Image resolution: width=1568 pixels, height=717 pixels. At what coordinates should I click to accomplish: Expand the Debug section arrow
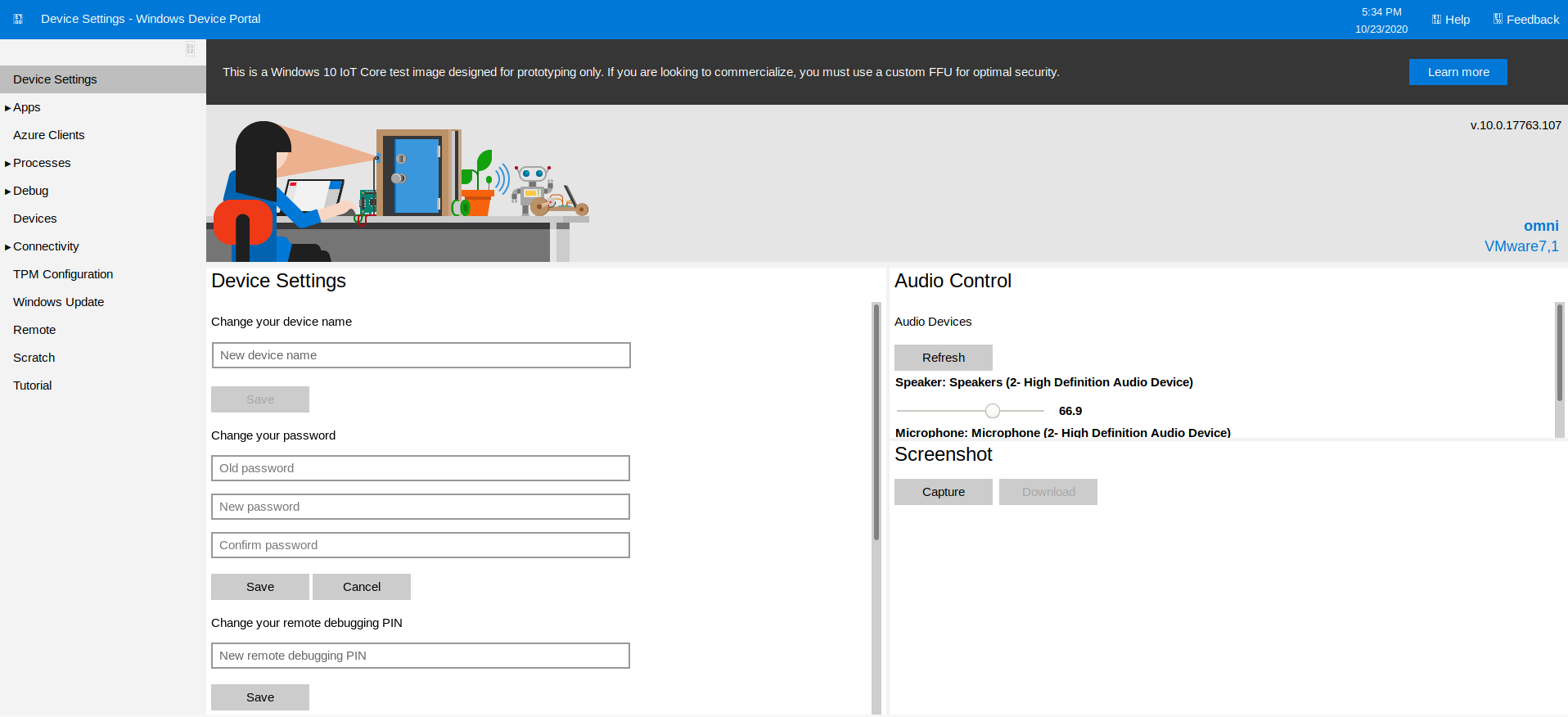click(x=8, y=192)
